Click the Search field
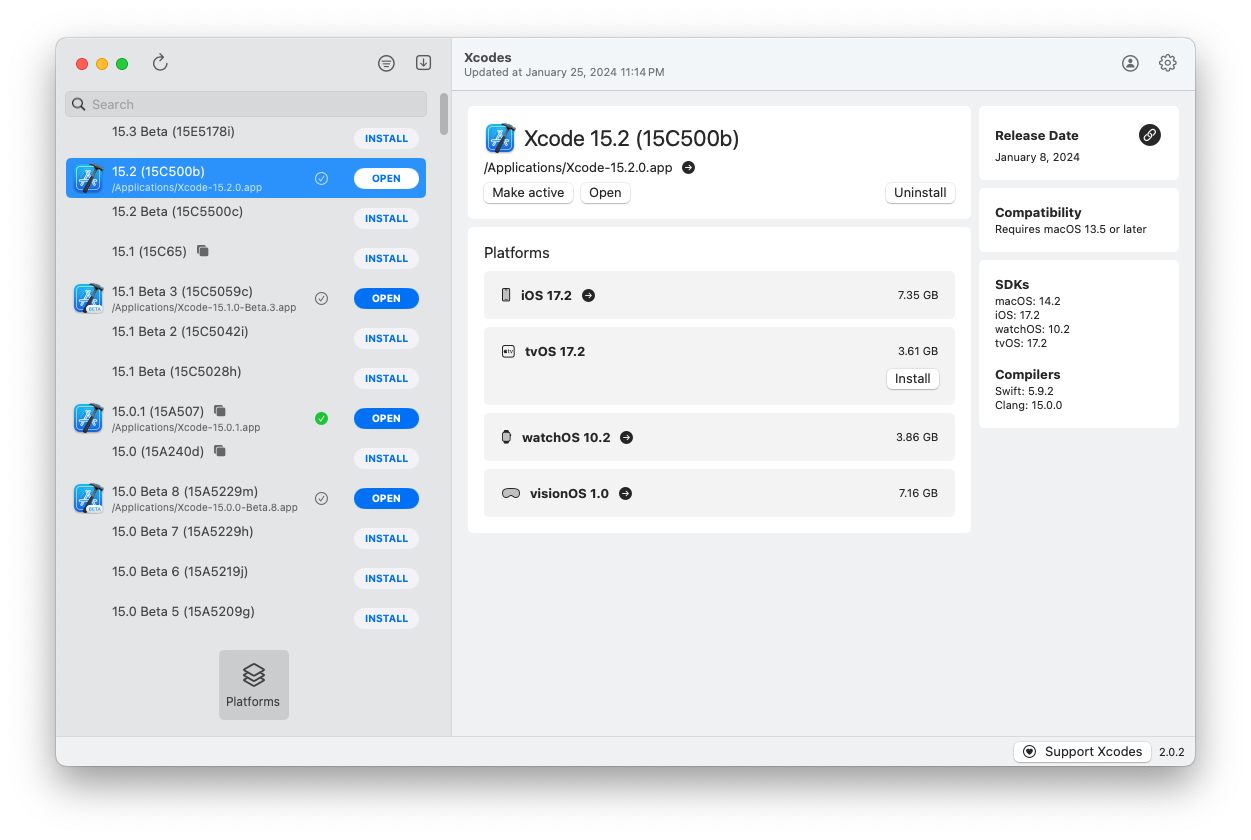1251x840 pixels. (246, 104)
